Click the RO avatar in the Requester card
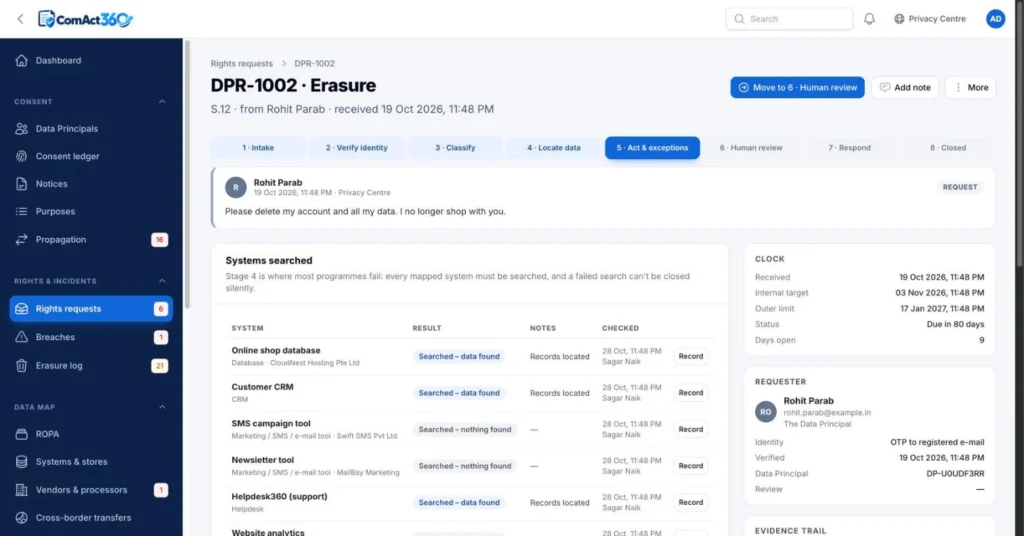Image resolution: width=1024 pixels, height=536 pixels. tap(765, 412)
